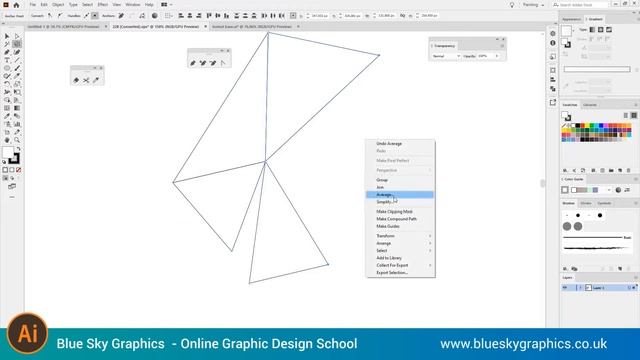Expand the Transform submenu
The image size is (640, 360).
400,236
